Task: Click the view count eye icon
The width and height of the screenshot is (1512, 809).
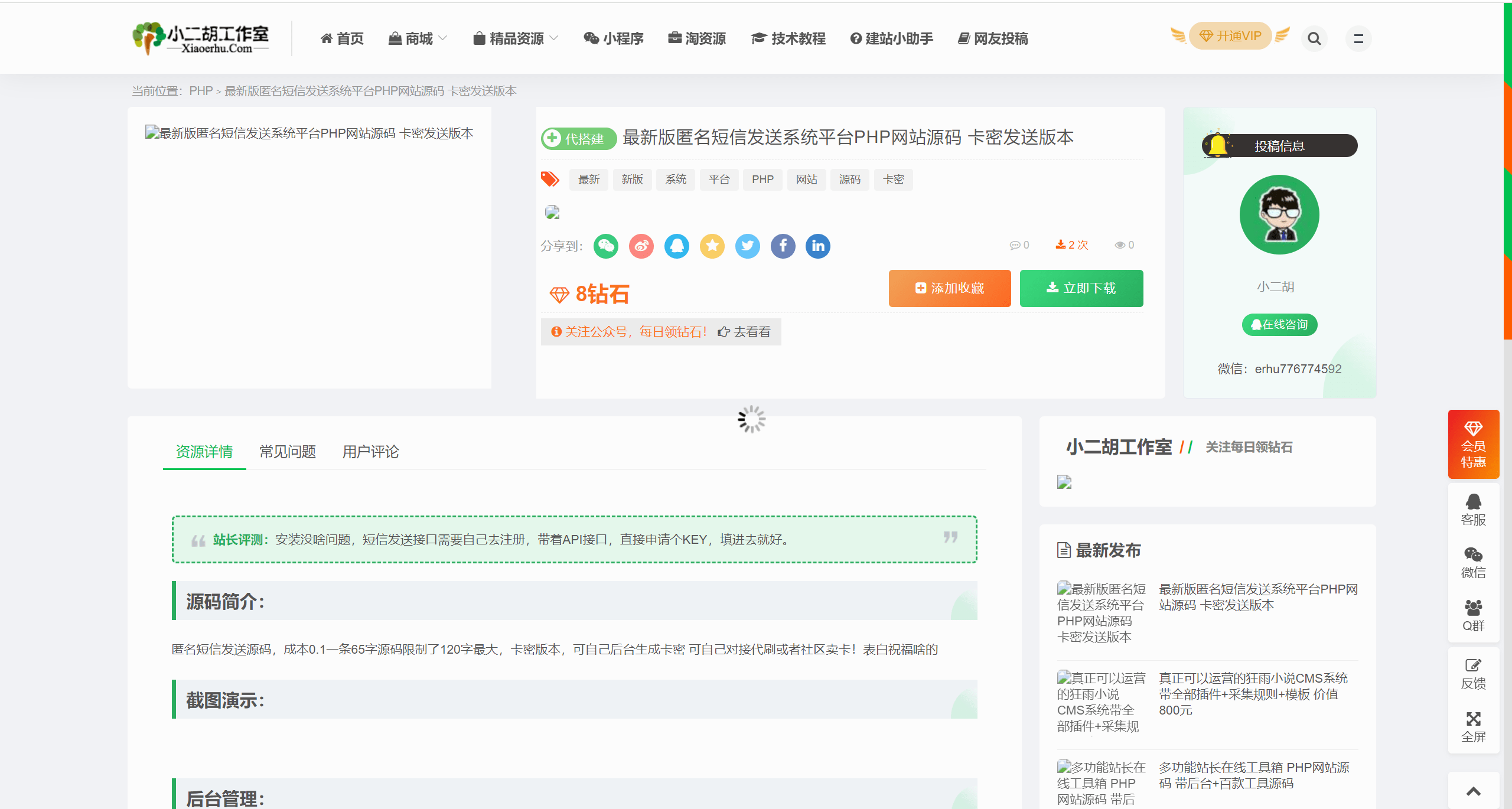Action: coord(1120,245)
